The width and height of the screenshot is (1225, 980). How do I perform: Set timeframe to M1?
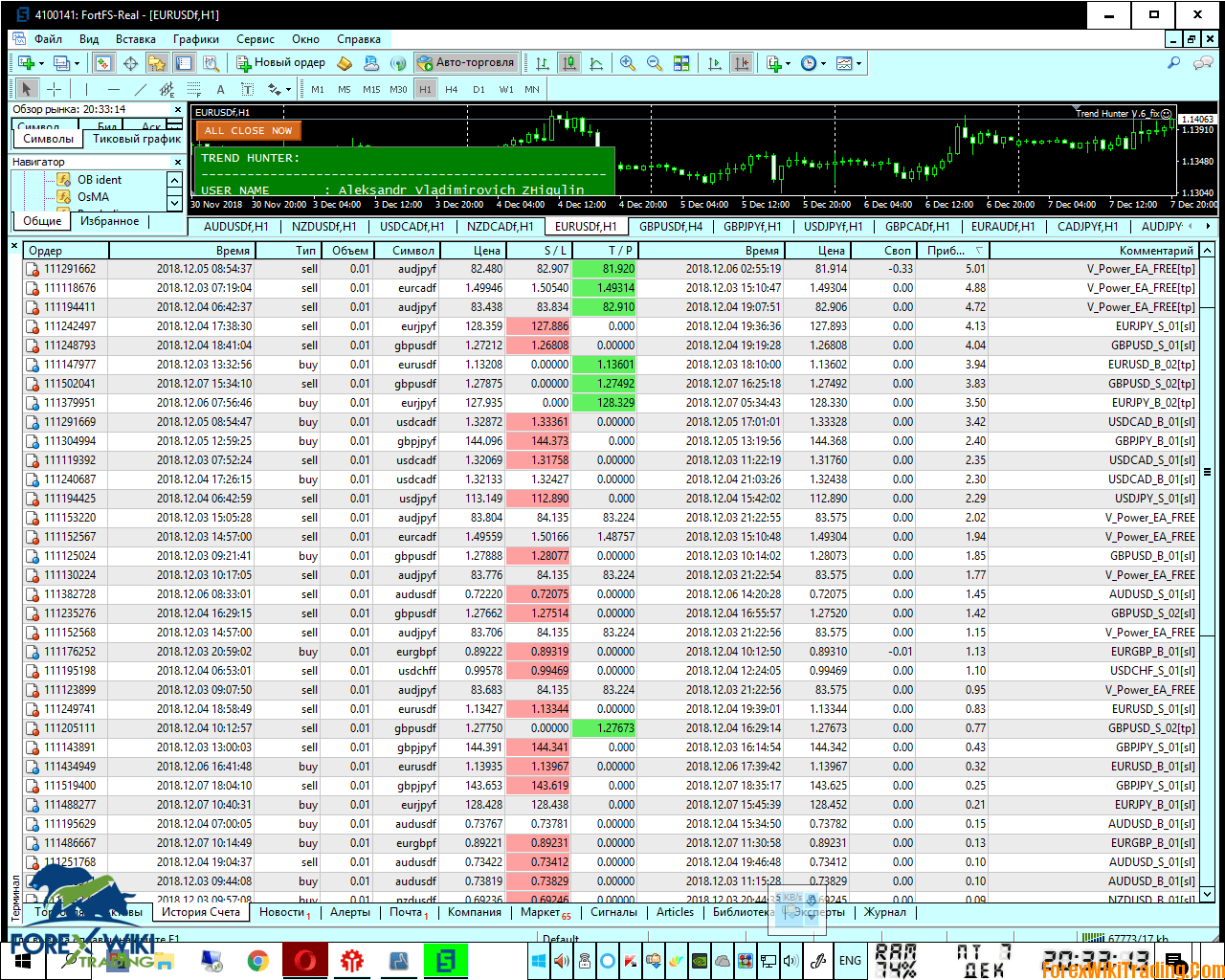pyautogui.click(x=318, y=89)
